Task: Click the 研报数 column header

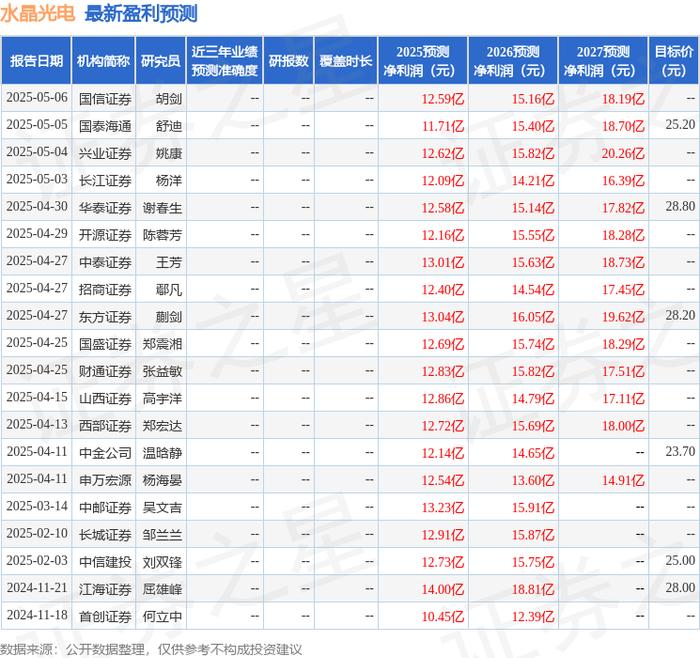Action: coord(288,61)
